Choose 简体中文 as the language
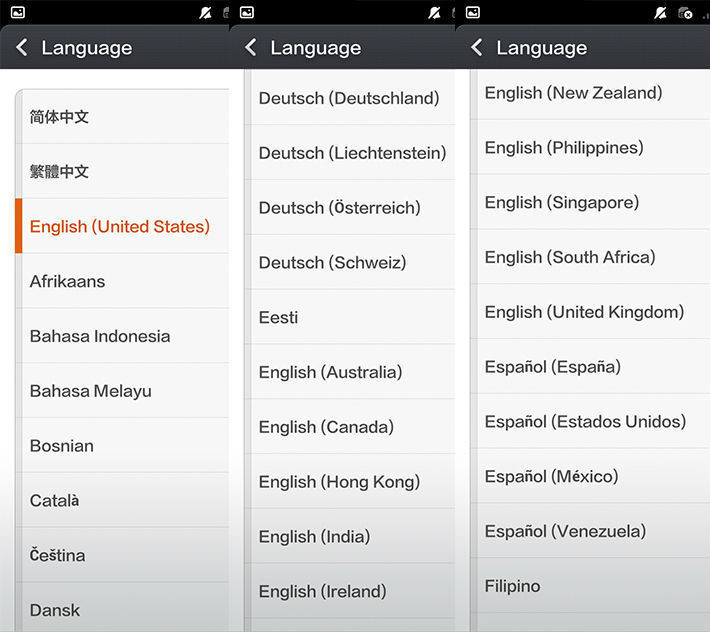Viewport: 710px width, 632px height. [x=60, y=117]
